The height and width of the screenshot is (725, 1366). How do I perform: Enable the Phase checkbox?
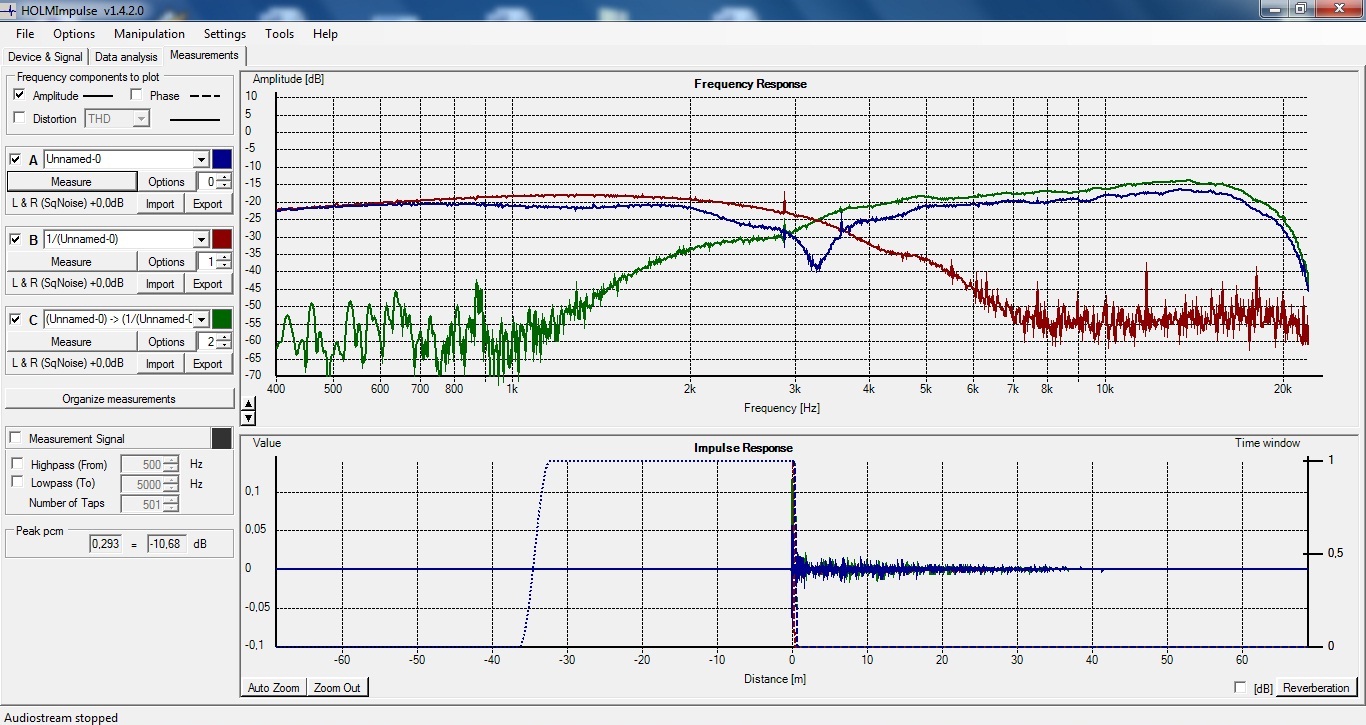click(x=138, y=95)
